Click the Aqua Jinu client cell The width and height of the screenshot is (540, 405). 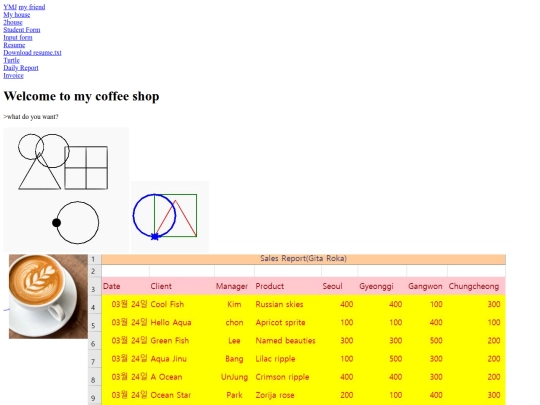point(168,359)
